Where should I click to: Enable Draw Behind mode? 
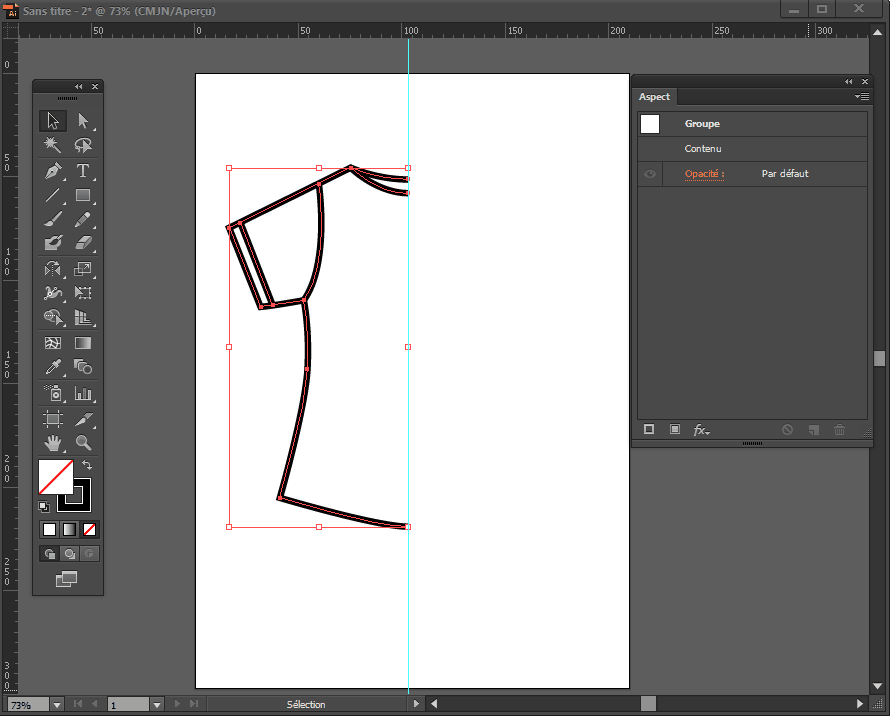[69, 554]
